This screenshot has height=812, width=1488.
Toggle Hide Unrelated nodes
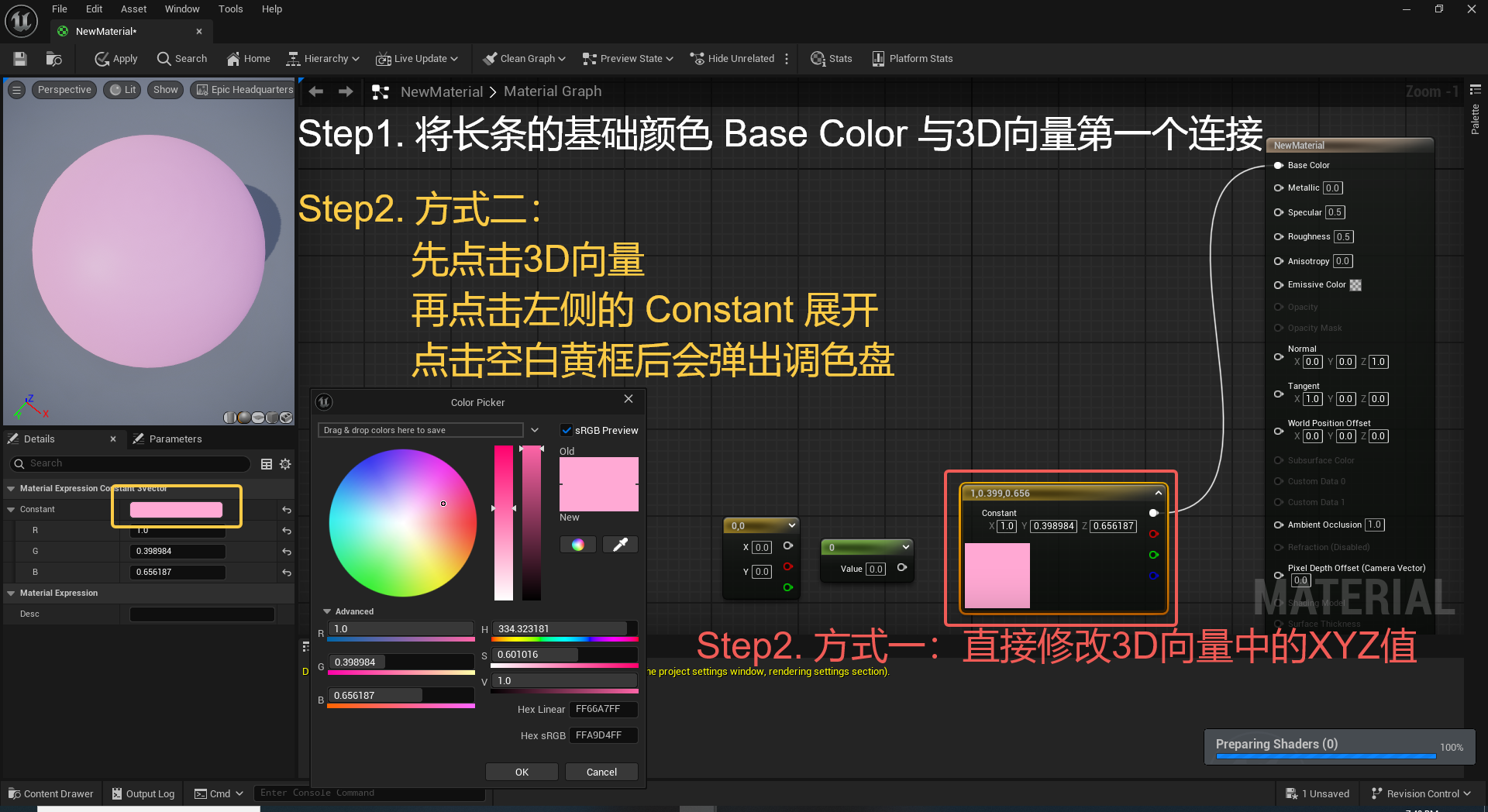pos(732,59)
